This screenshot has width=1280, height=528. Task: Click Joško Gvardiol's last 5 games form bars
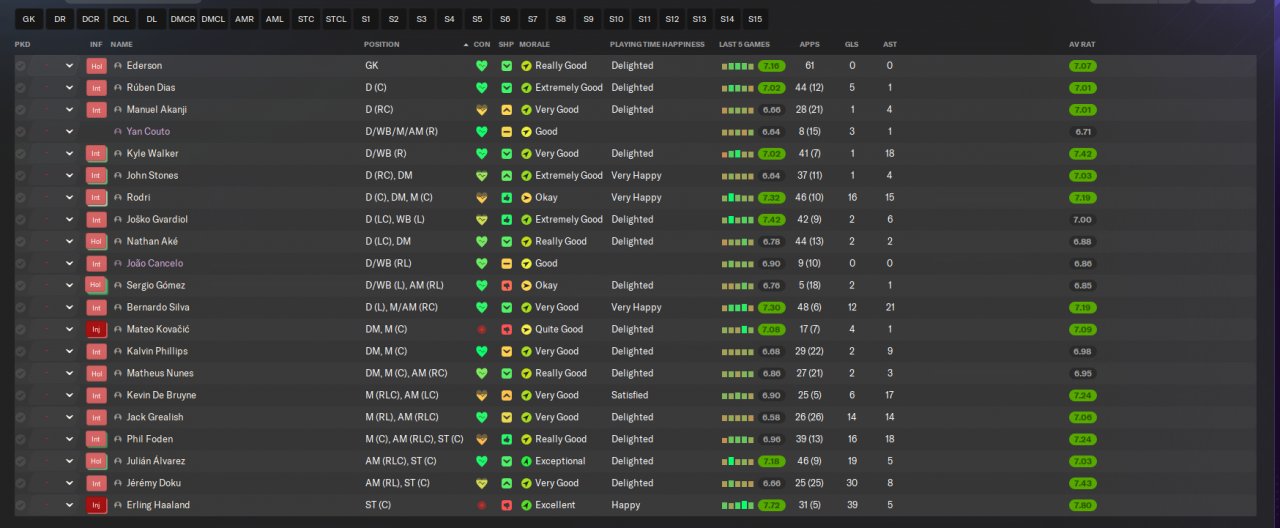click(737, 220)
